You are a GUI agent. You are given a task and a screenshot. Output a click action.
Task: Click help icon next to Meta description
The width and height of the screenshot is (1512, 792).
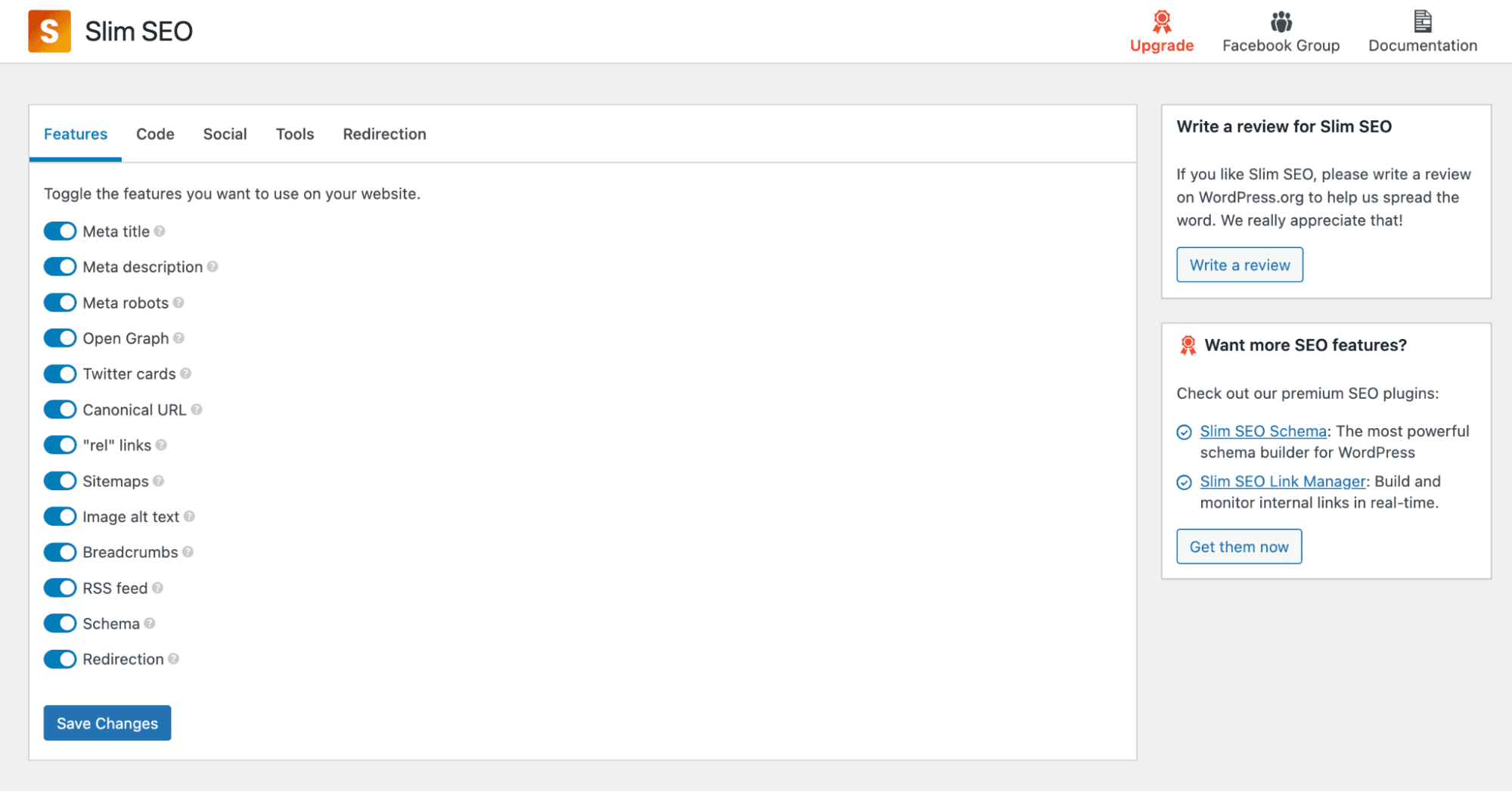tap(213, 267)
